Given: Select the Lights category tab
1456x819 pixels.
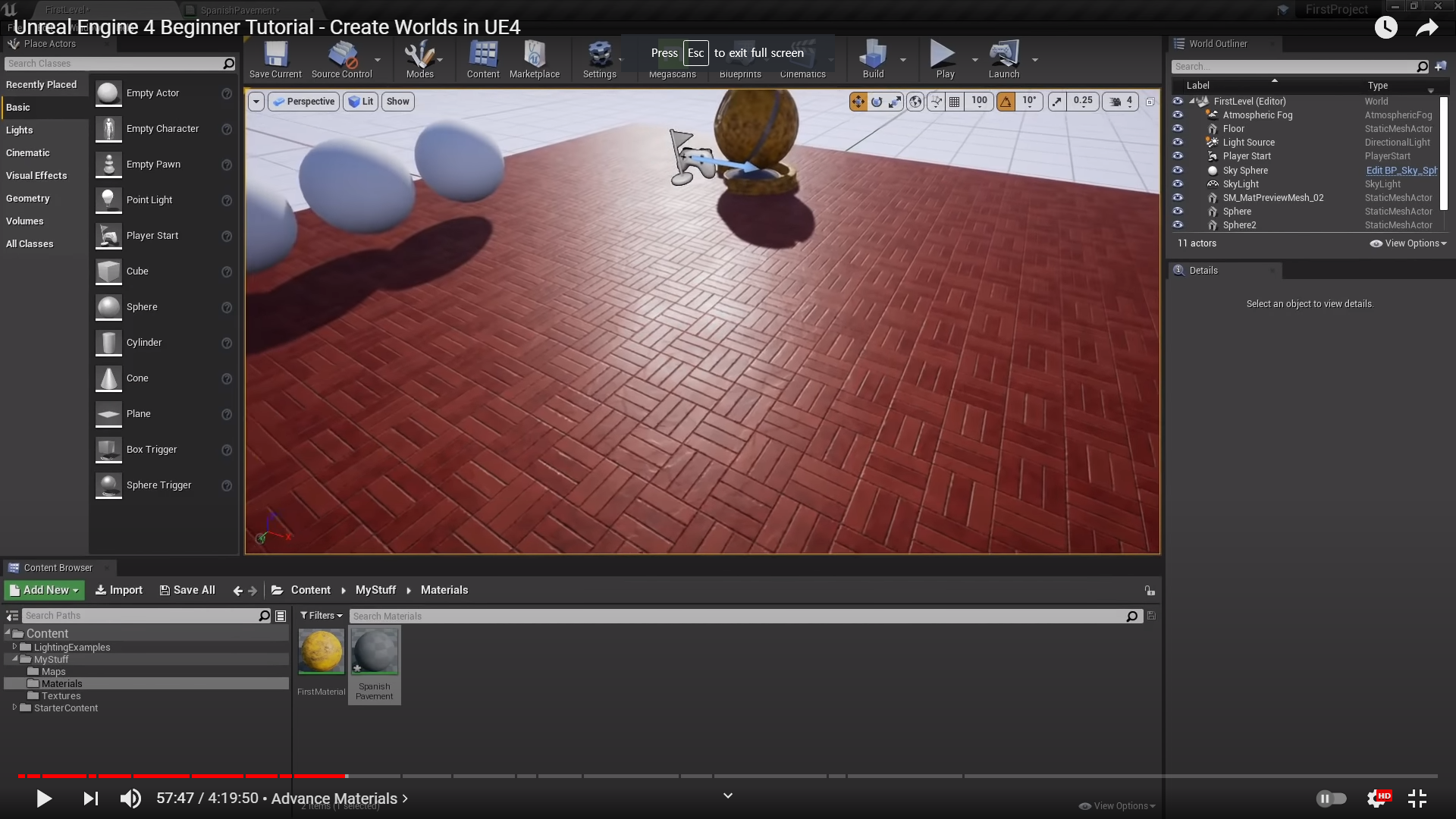Looking at the screenshot, I should point(20,130).
